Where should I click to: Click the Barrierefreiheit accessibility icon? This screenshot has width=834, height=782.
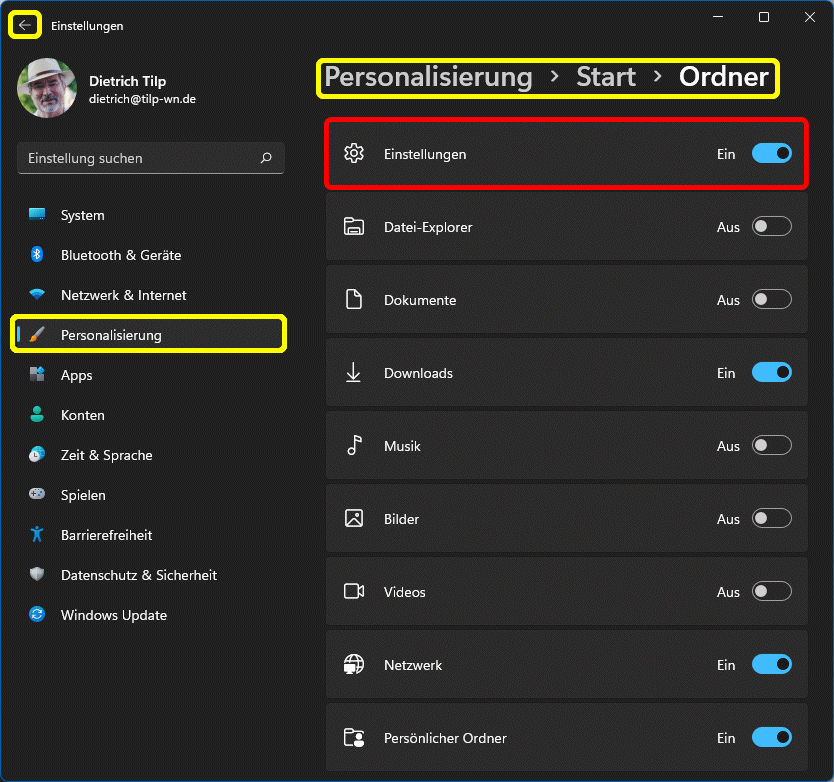(x=37, y=535)
